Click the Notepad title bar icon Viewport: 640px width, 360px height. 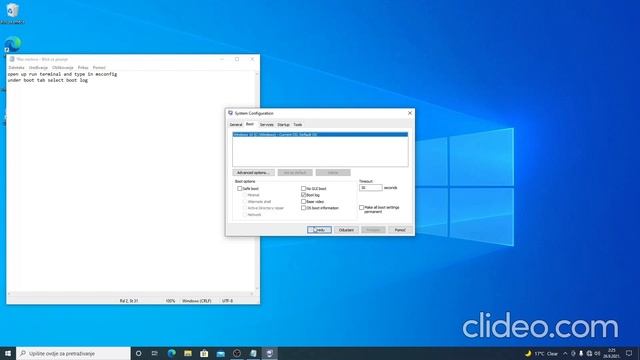click(x=12, y=59)
